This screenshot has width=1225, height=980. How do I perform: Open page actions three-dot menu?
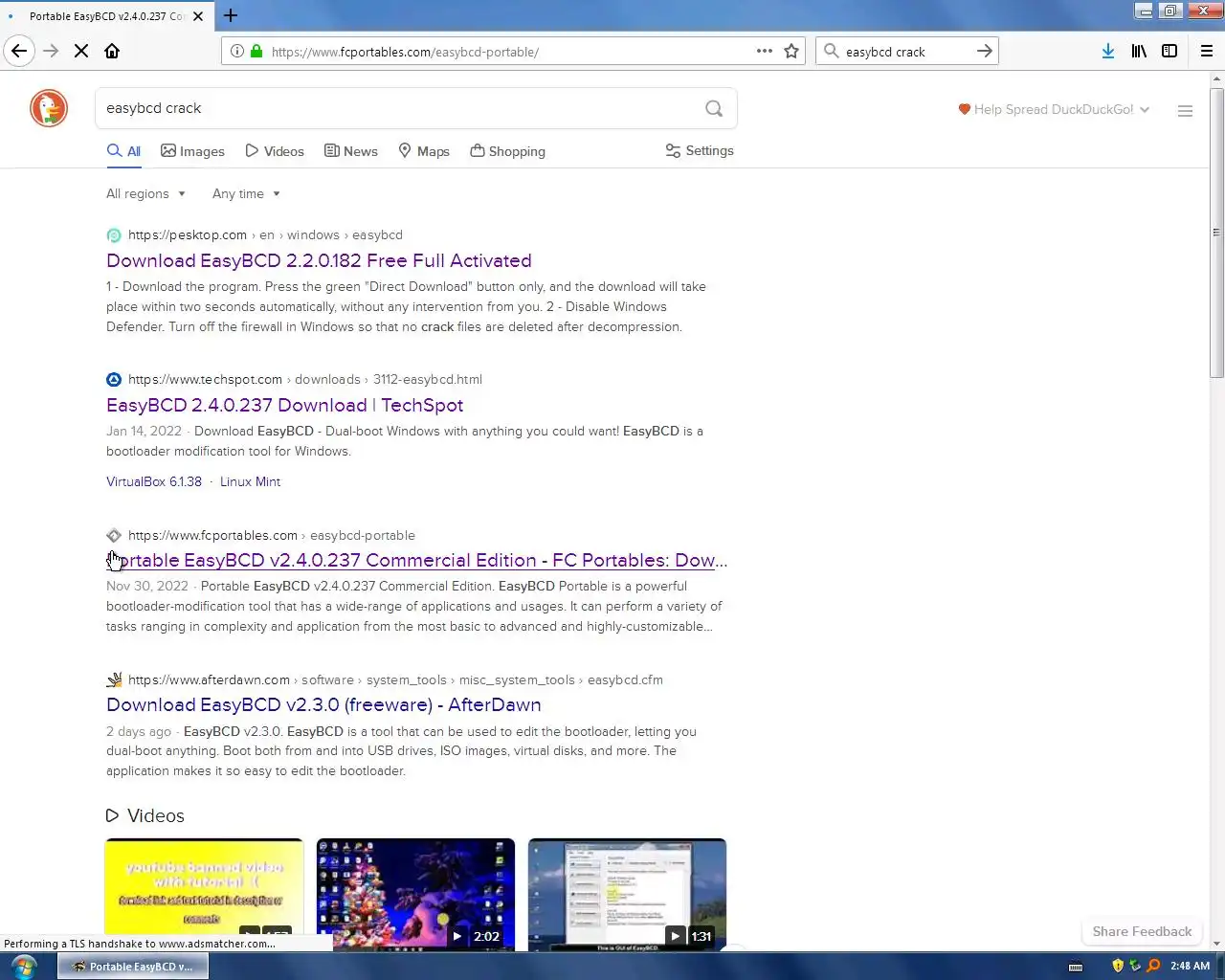pos(765,51)
